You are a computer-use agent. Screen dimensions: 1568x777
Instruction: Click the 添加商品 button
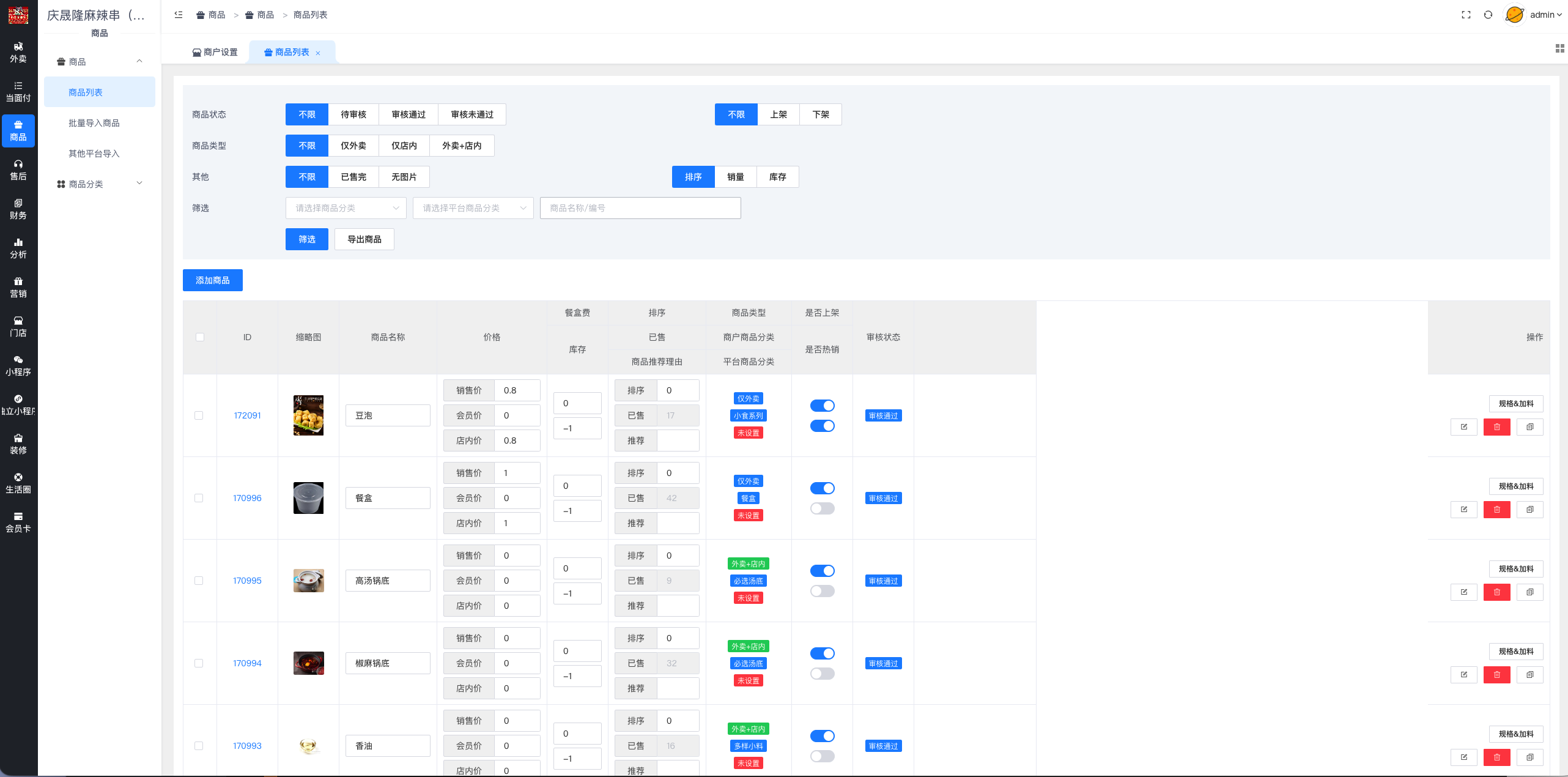212,280
